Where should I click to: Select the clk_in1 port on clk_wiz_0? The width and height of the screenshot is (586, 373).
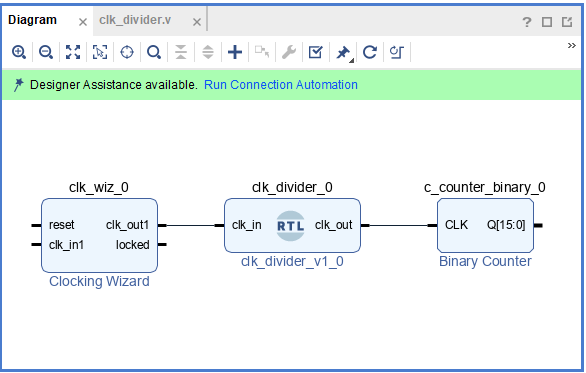pos(66,245)
